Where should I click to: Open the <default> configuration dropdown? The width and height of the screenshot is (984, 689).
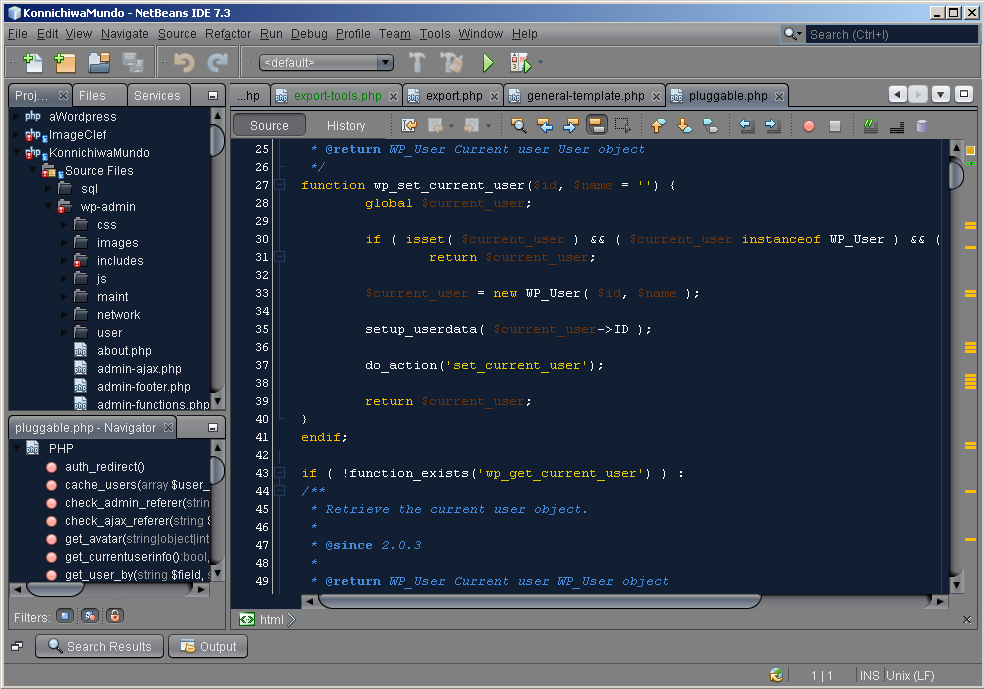point(326,62)
